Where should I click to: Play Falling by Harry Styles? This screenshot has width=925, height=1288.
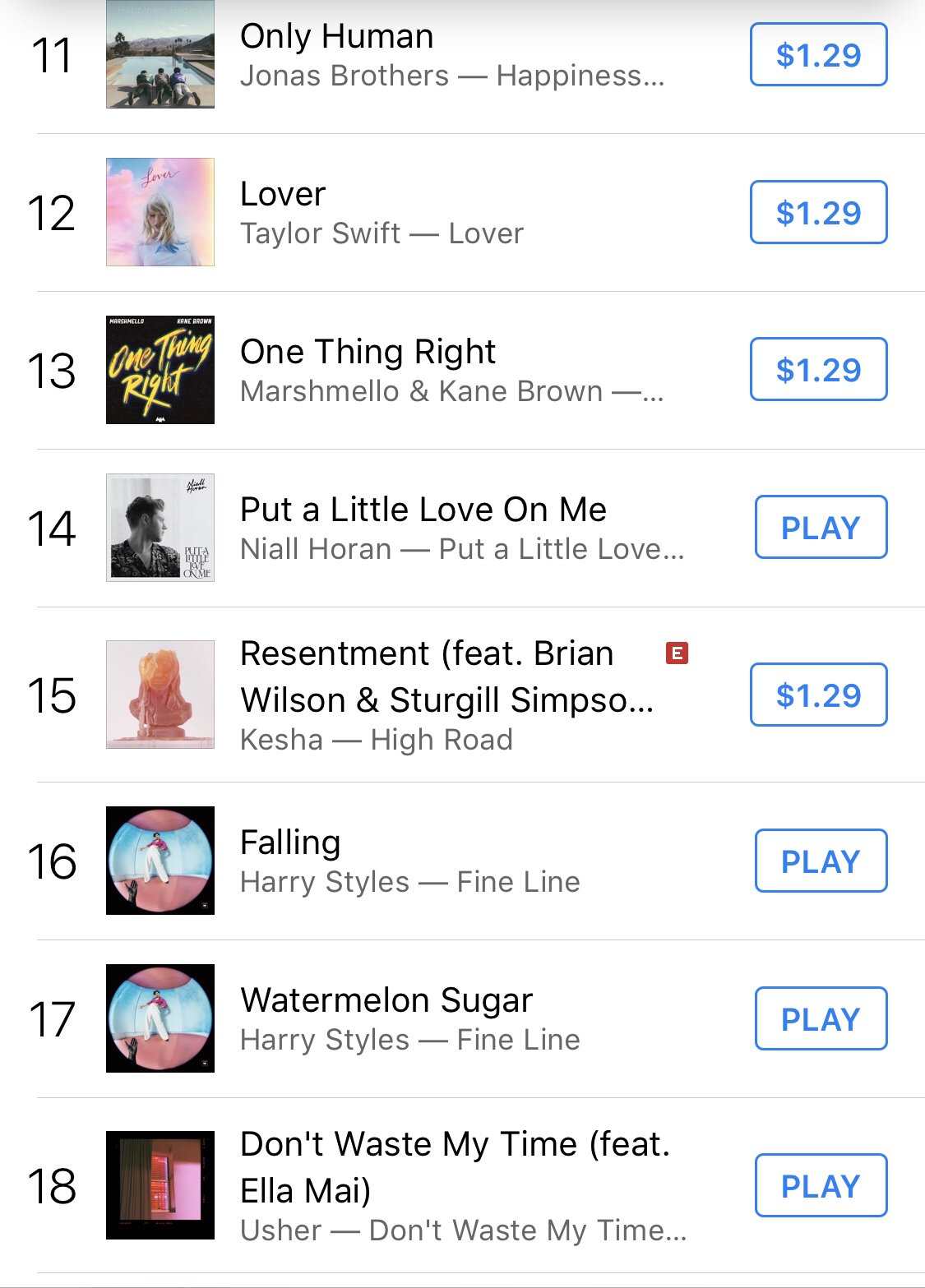tap(821, 861)
